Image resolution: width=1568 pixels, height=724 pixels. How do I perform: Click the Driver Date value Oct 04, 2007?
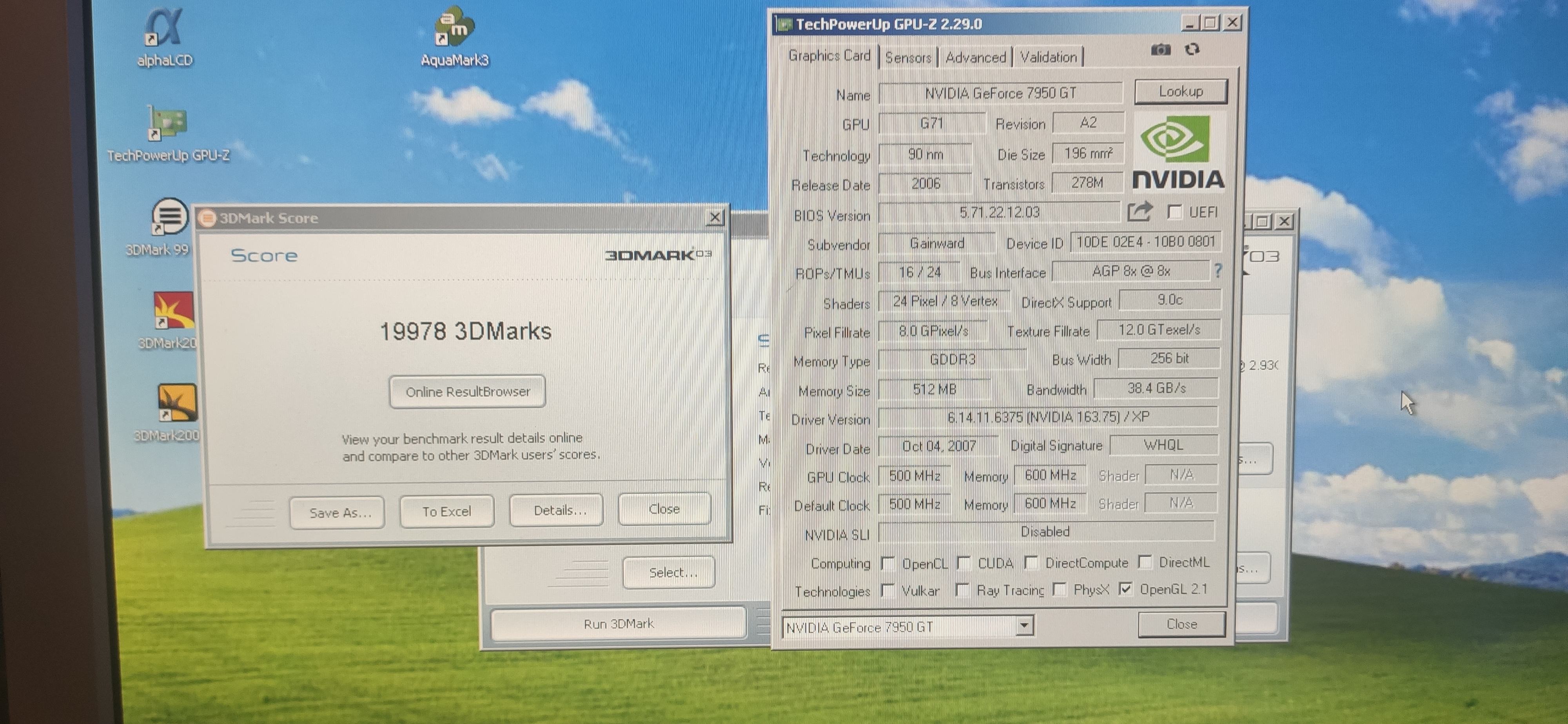(938, 446)
